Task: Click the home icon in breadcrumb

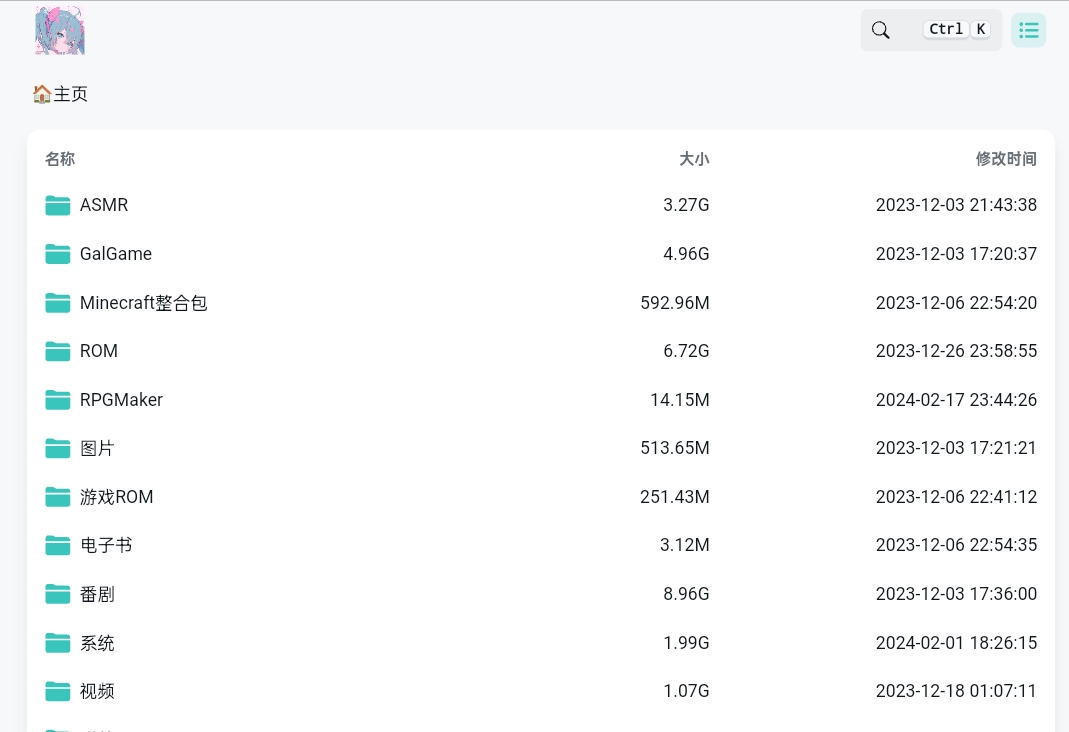Action: click(42, 94)
